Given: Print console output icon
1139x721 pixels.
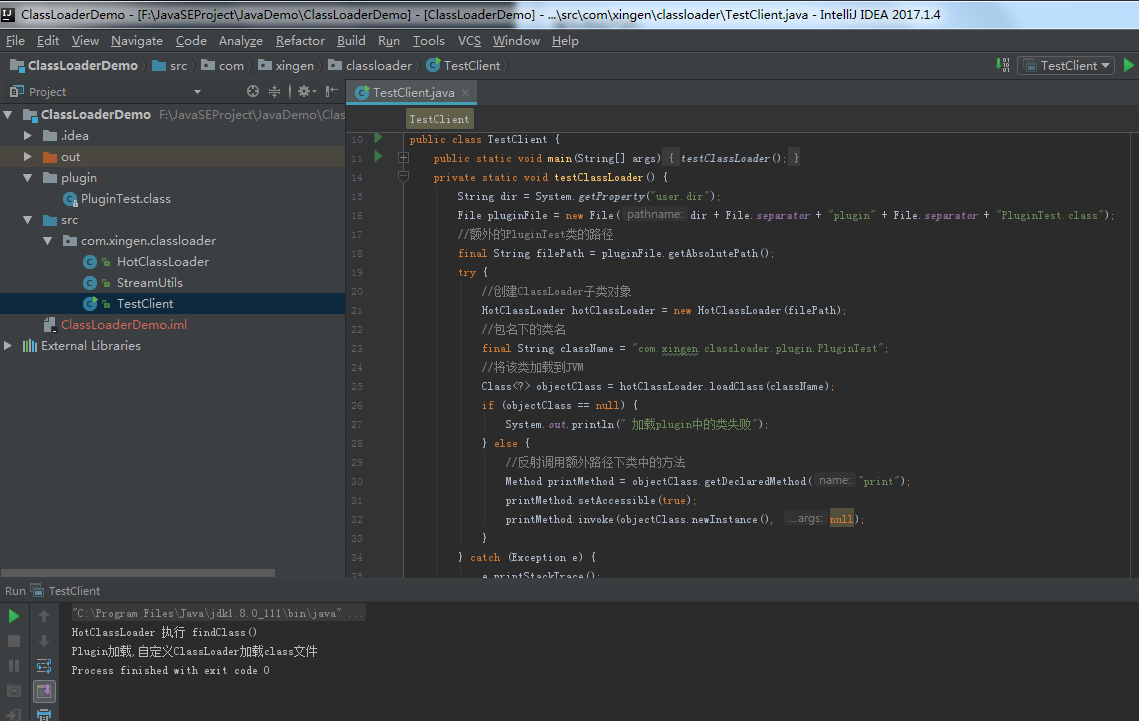Looking at the screenshot, I should click(x=44, y=714).
